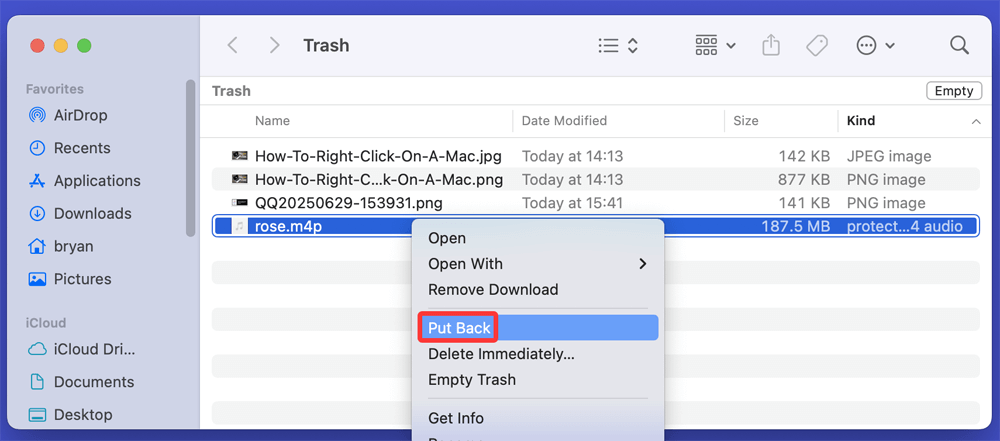Click the Empty button
The height and width of the screenshot is (441, 1000).
(x=953, y=91)
